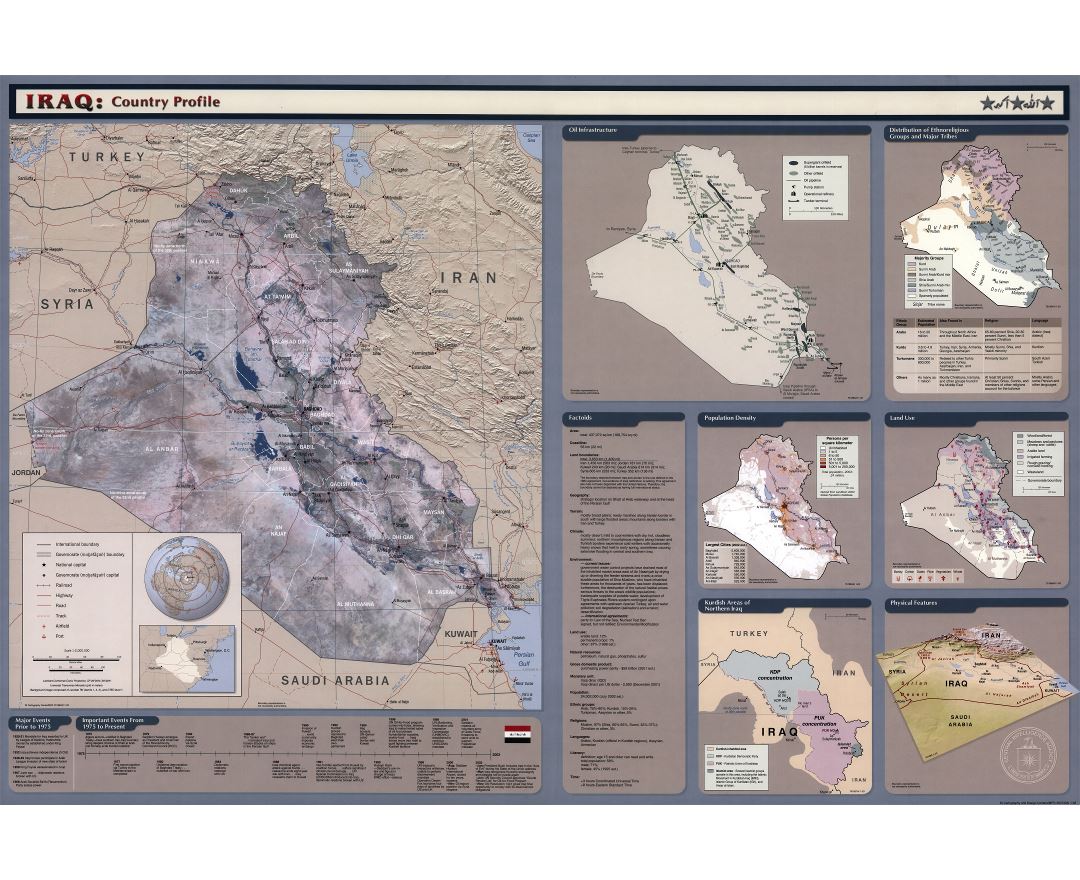This screenshot has height=880, width=1080.
Task: Click the 'Population Density' panel heading
Action: pos(730,418)
